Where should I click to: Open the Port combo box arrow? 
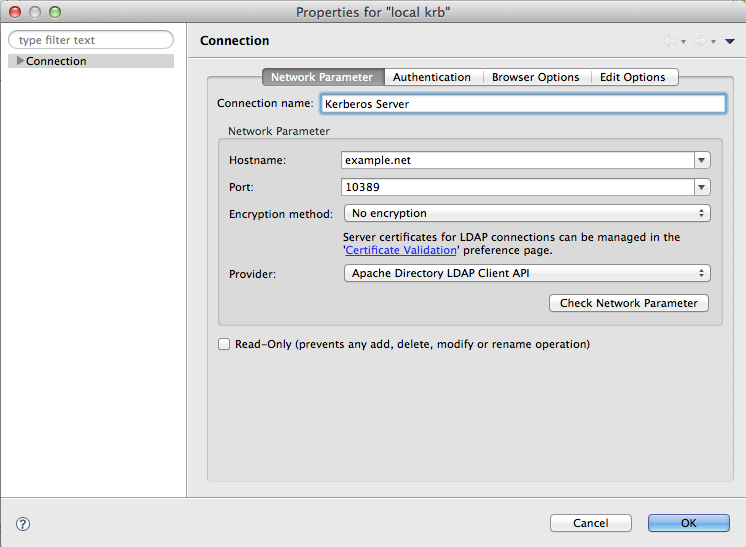[702, 187]
